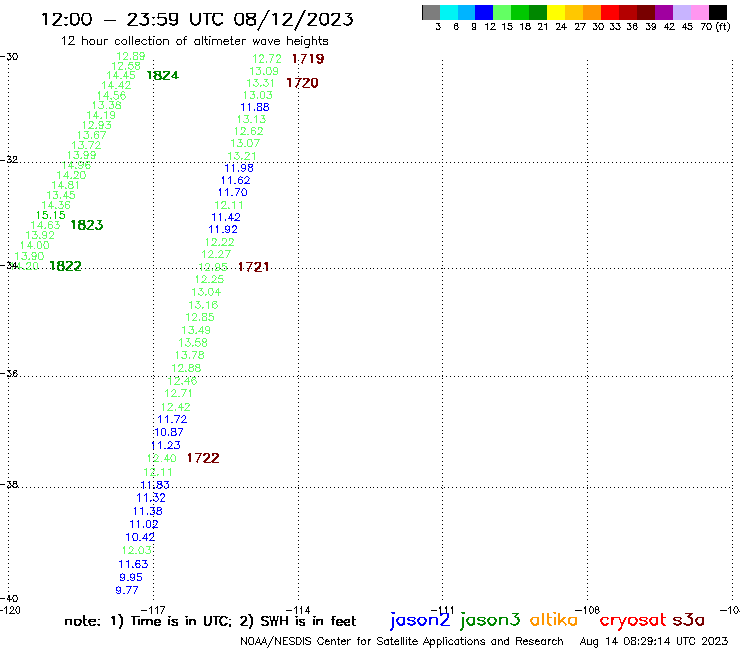Click the wave height value 13.04
The image size is (740, 650).
pos(206,292)
